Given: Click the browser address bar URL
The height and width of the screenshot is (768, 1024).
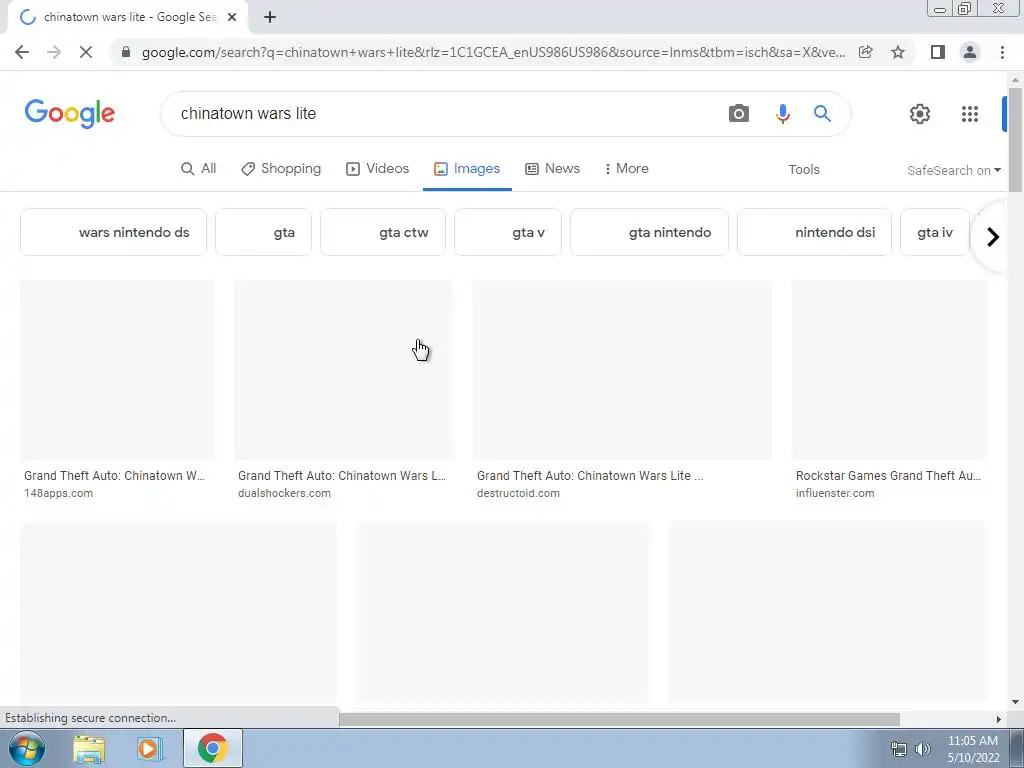Looking at the screenshot, I should tap(493, 52).
